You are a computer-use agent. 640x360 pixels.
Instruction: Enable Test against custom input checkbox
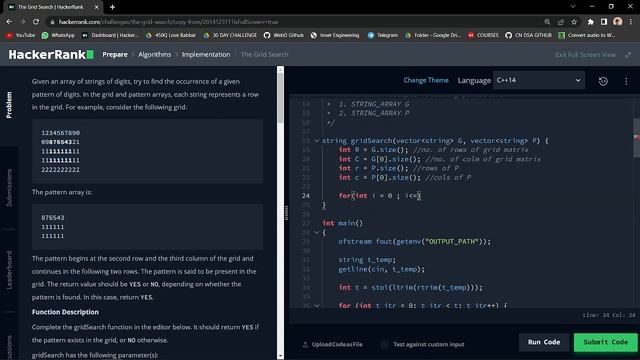click(384, 344)
